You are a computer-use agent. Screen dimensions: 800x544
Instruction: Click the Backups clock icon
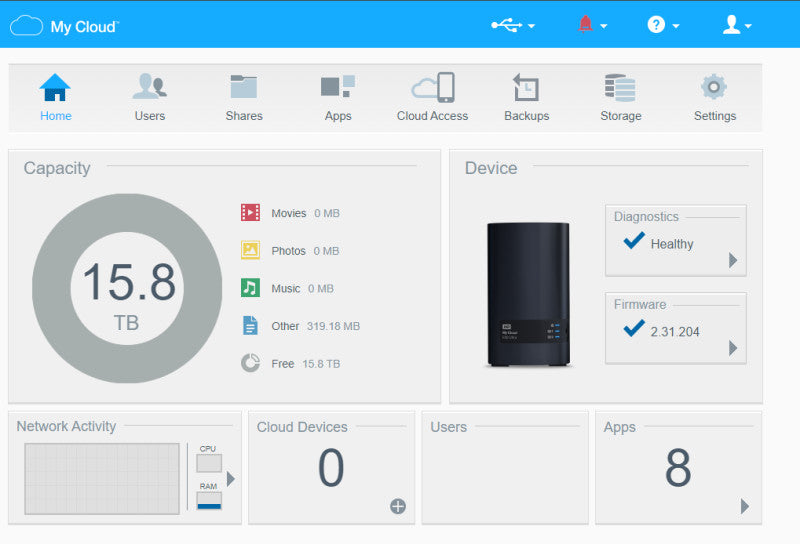tap(526, 87)
